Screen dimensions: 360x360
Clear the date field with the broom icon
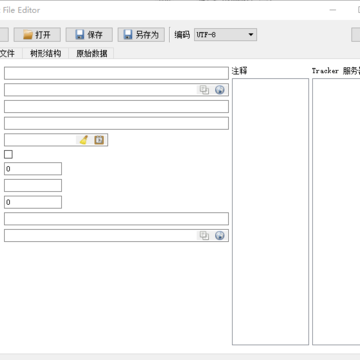pos(84,140)
